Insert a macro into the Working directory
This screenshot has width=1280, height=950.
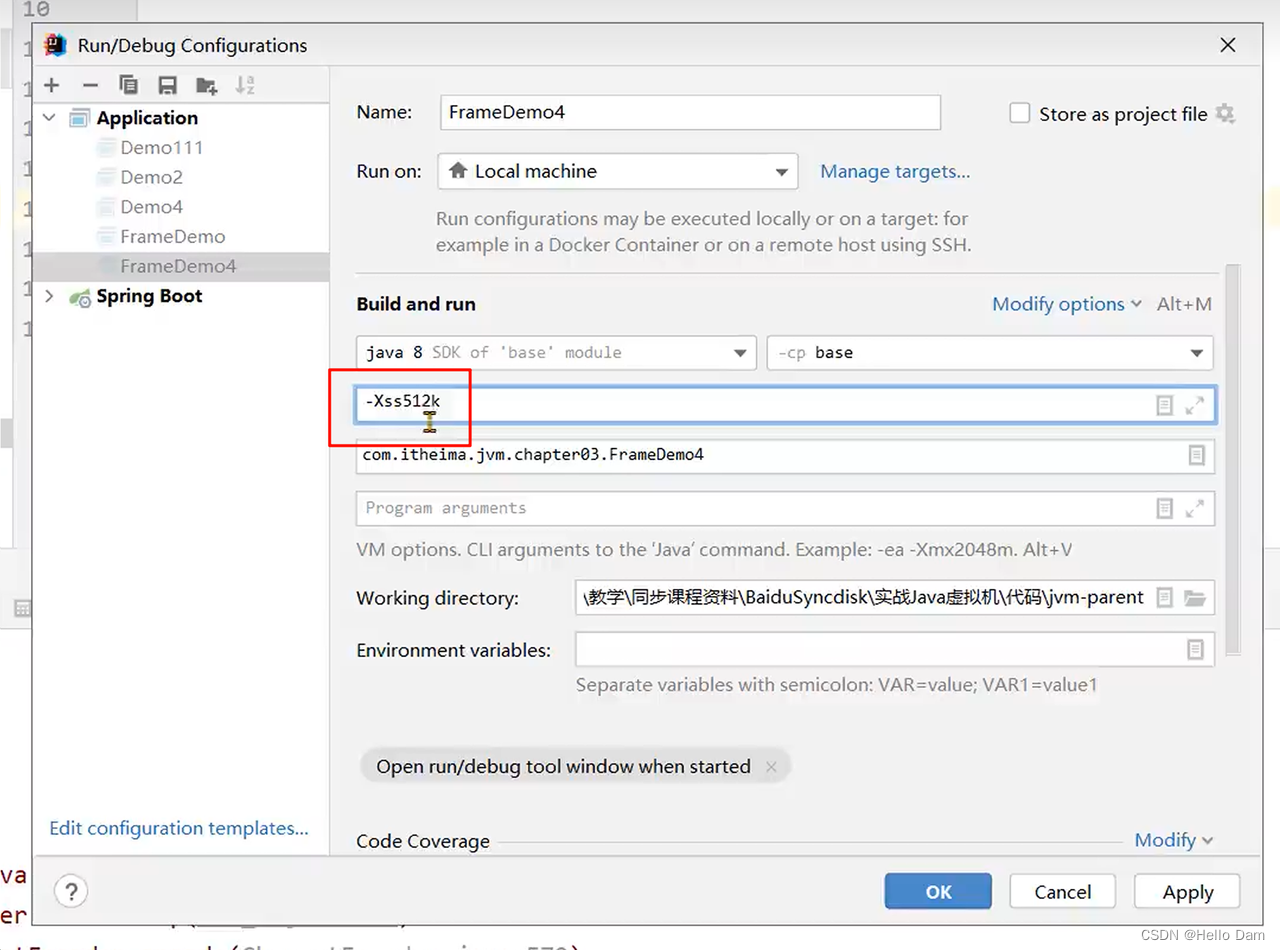pyautogui.click(x=1164, y=597)
